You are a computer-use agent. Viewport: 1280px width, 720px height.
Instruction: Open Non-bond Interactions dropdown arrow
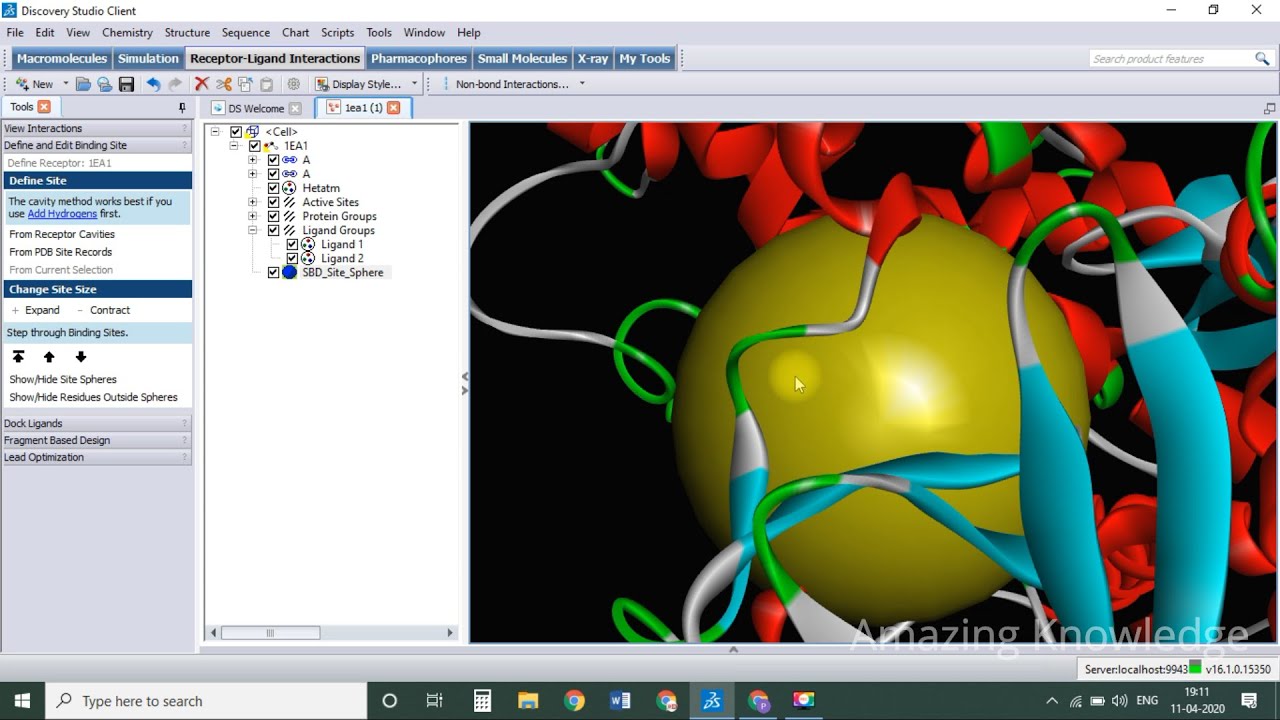coord(582,84)
